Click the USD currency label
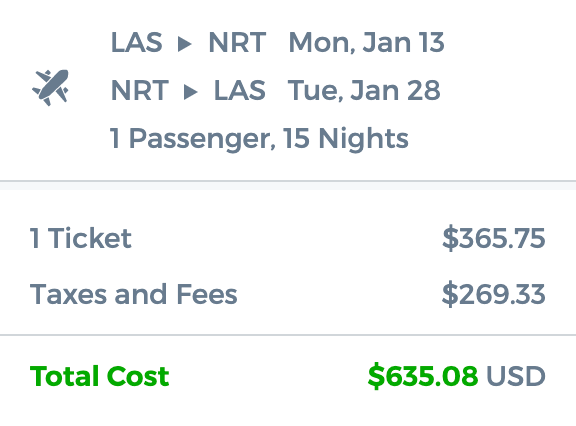The height and width of the screenshot is (426, 576). pyautogui.click(x=515, y=376)
